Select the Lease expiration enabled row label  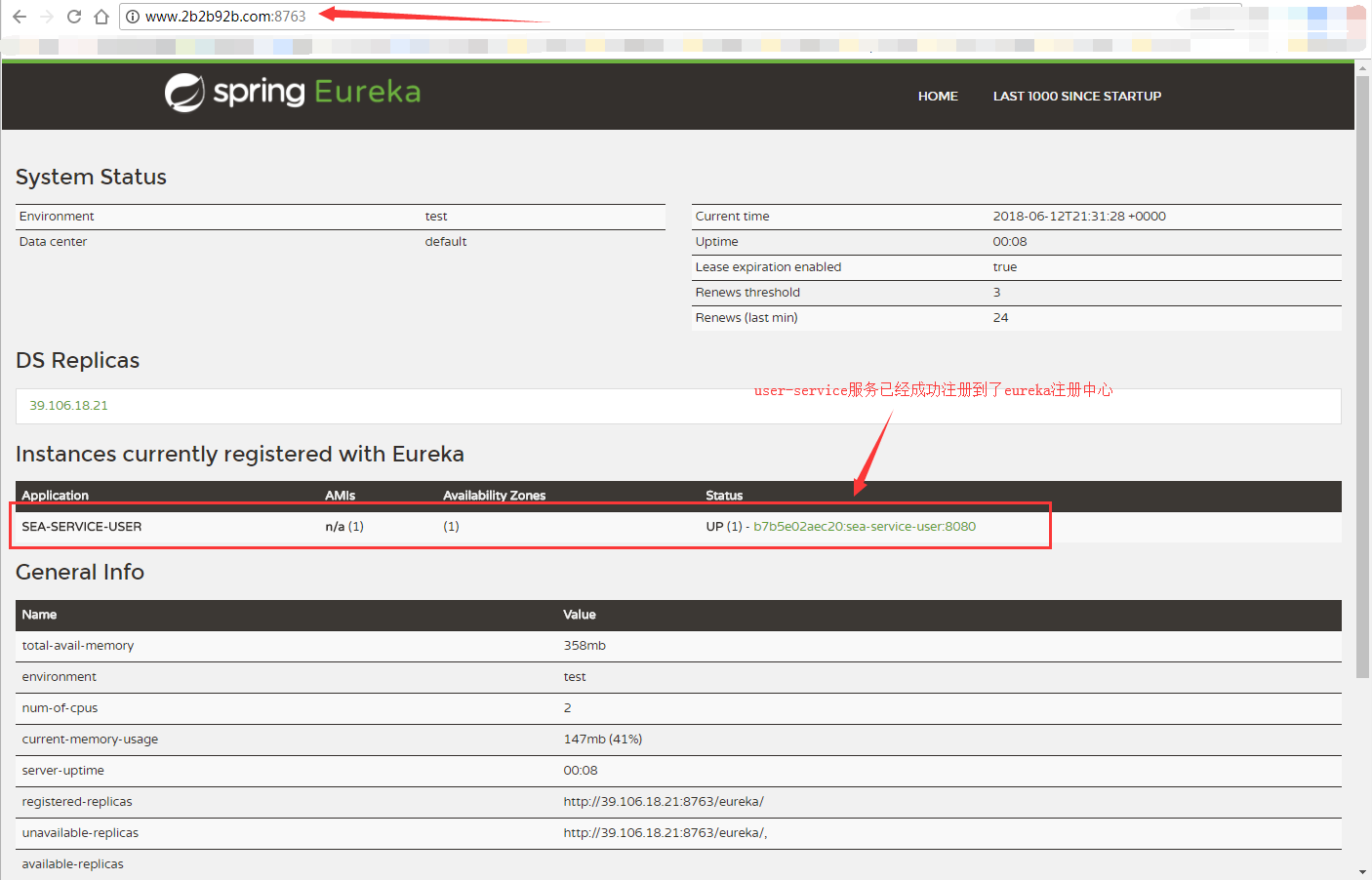[x=768, y=267]
